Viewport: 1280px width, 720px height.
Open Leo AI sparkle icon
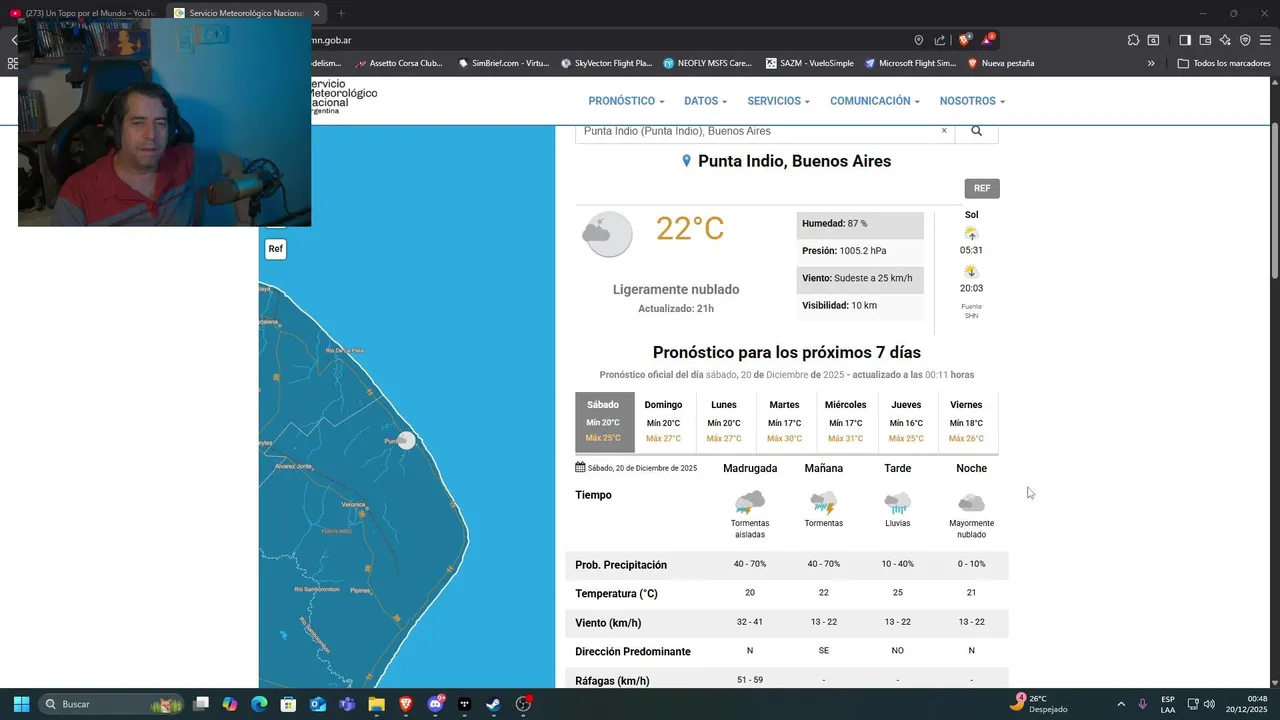click(1225, 40)
